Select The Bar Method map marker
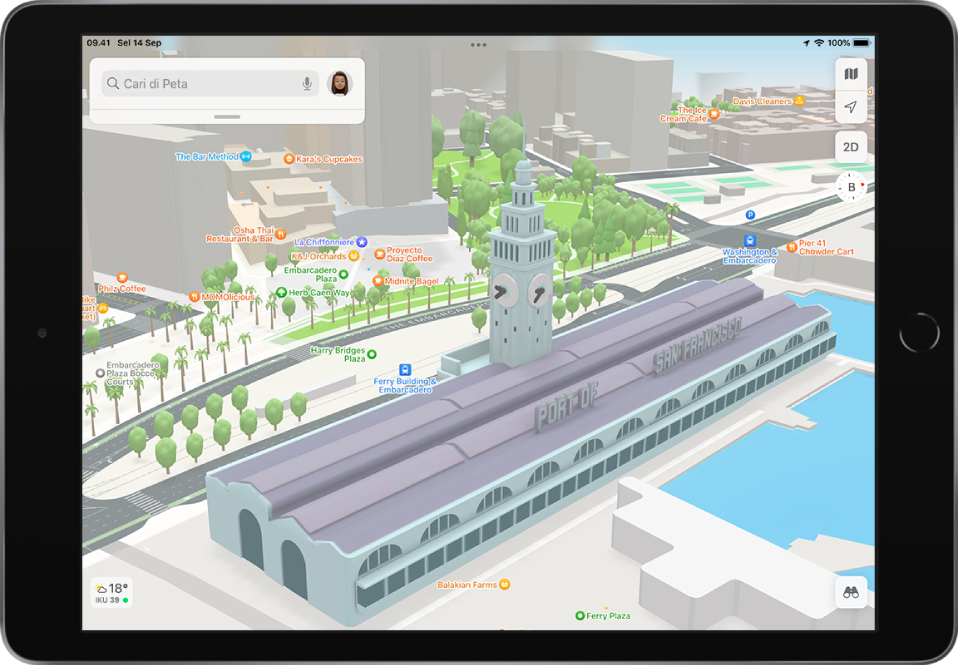The image size is (958, 665). pos(245,157)
